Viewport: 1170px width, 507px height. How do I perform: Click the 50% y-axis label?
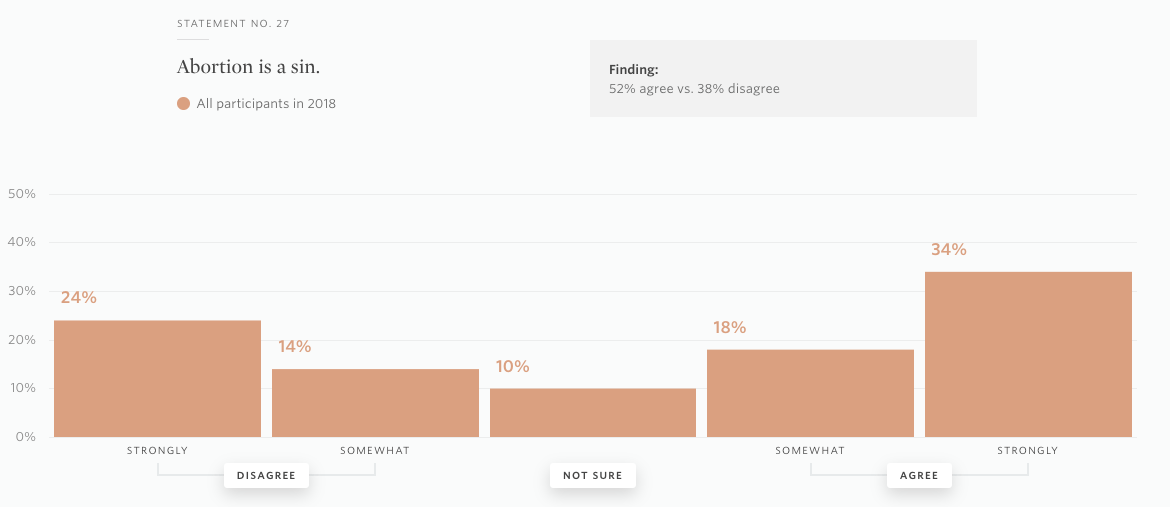[x=22, y=194]
